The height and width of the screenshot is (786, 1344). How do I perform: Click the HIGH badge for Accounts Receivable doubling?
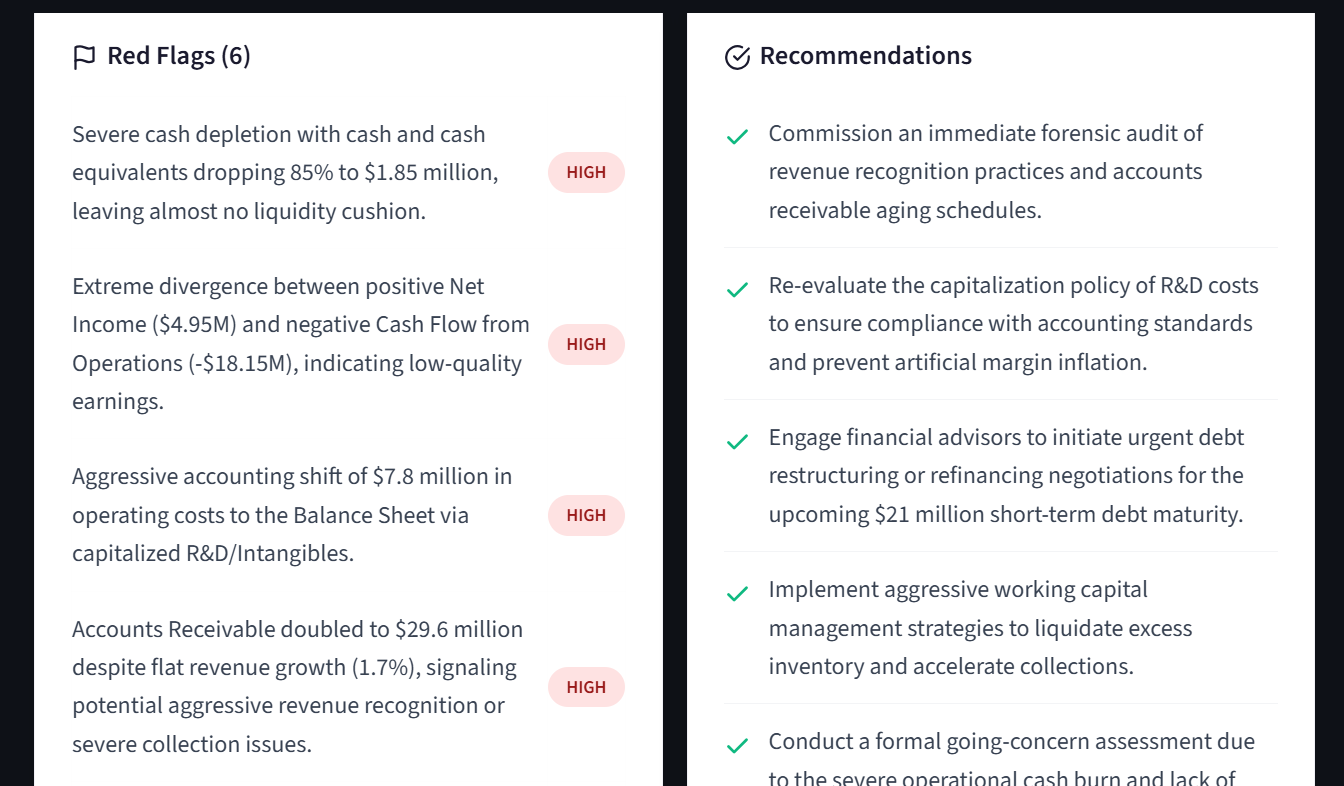(586, 687)
